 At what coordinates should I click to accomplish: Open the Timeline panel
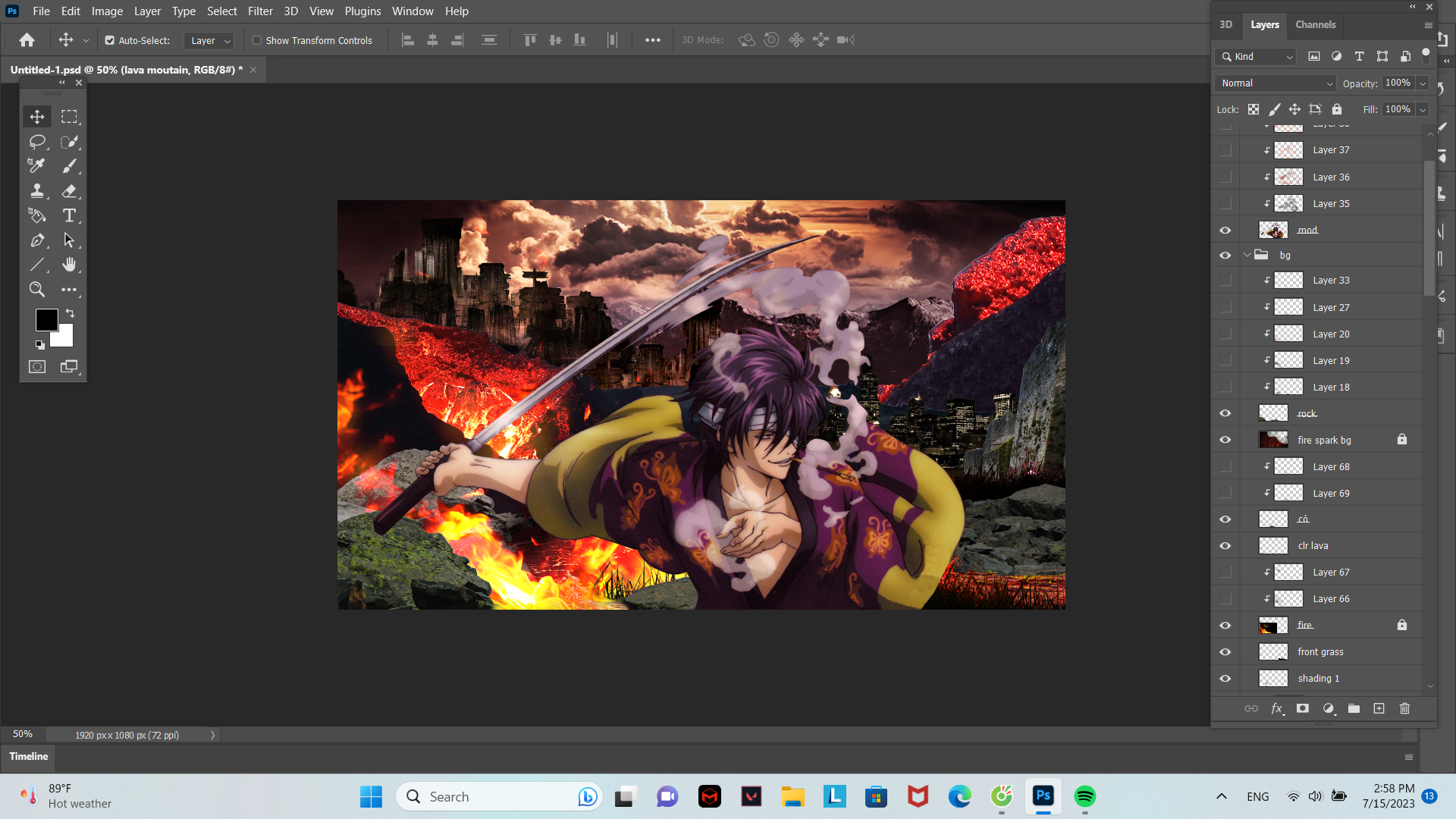pos(29,756)
